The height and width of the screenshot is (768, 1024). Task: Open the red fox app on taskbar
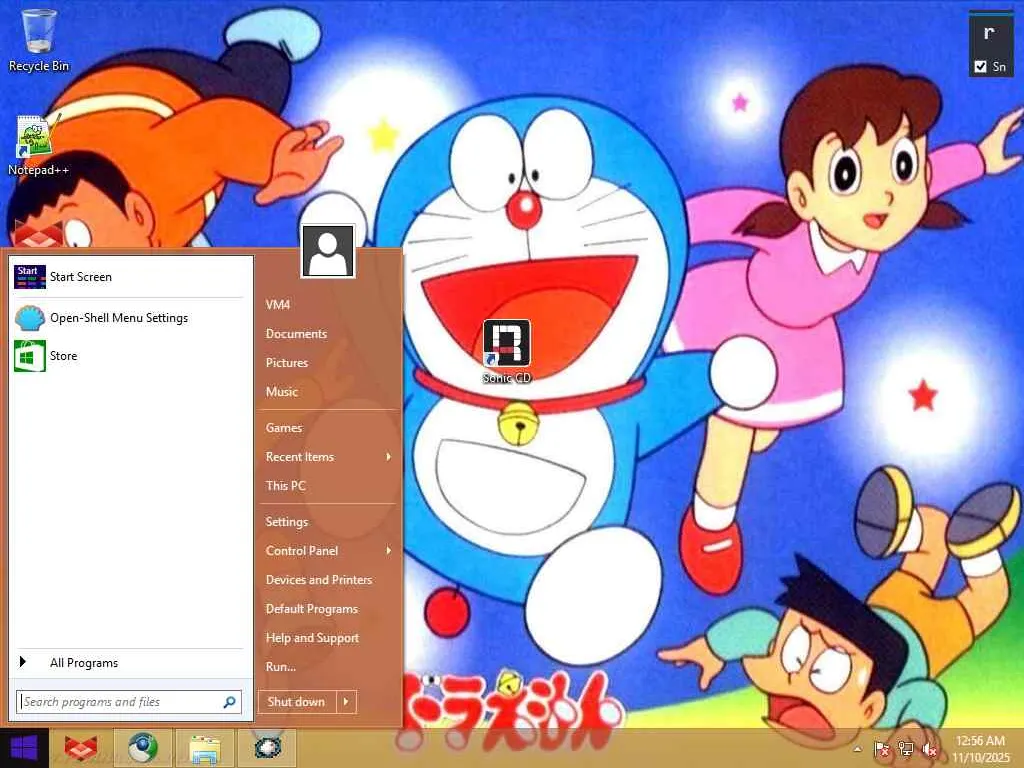coord(80,748)
